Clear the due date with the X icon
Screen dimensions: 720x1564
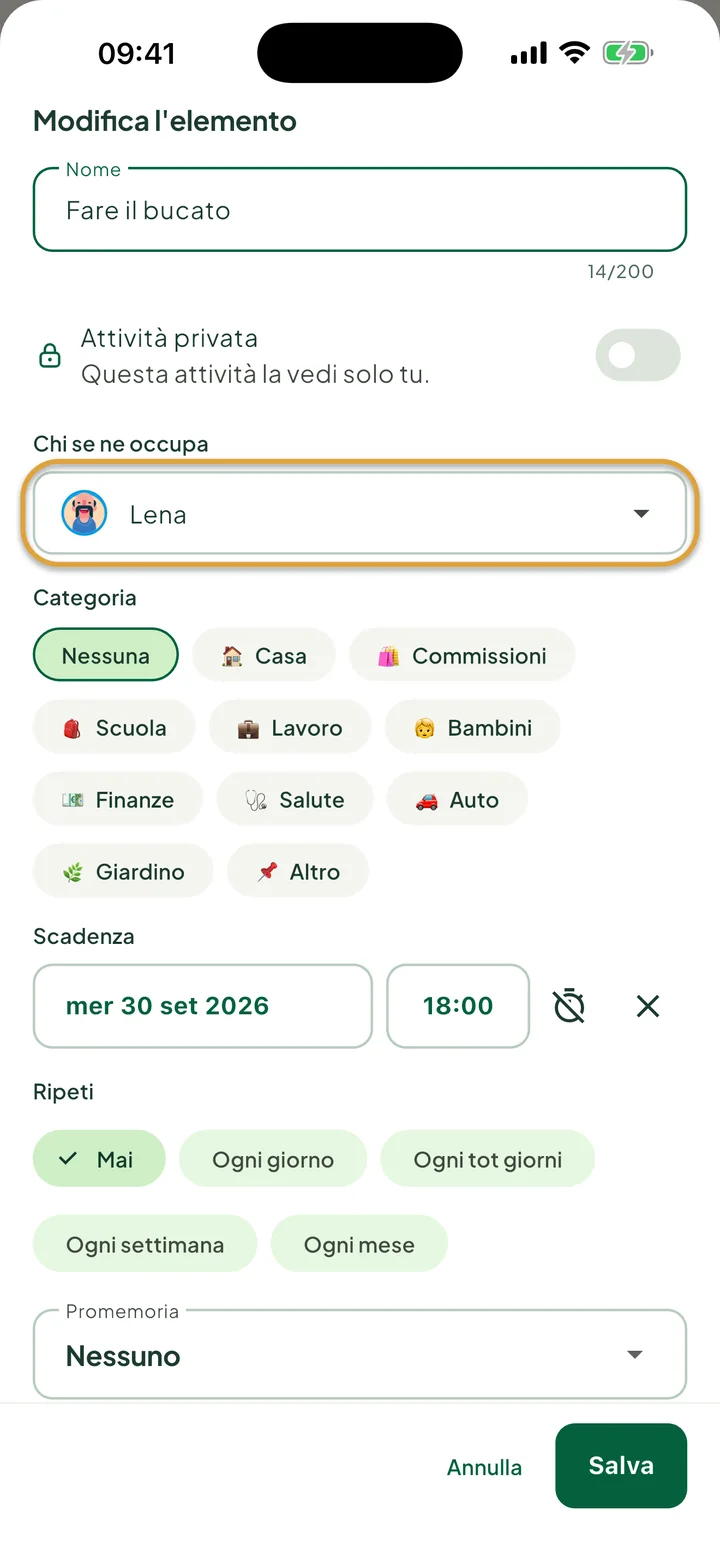[648, 1006]
